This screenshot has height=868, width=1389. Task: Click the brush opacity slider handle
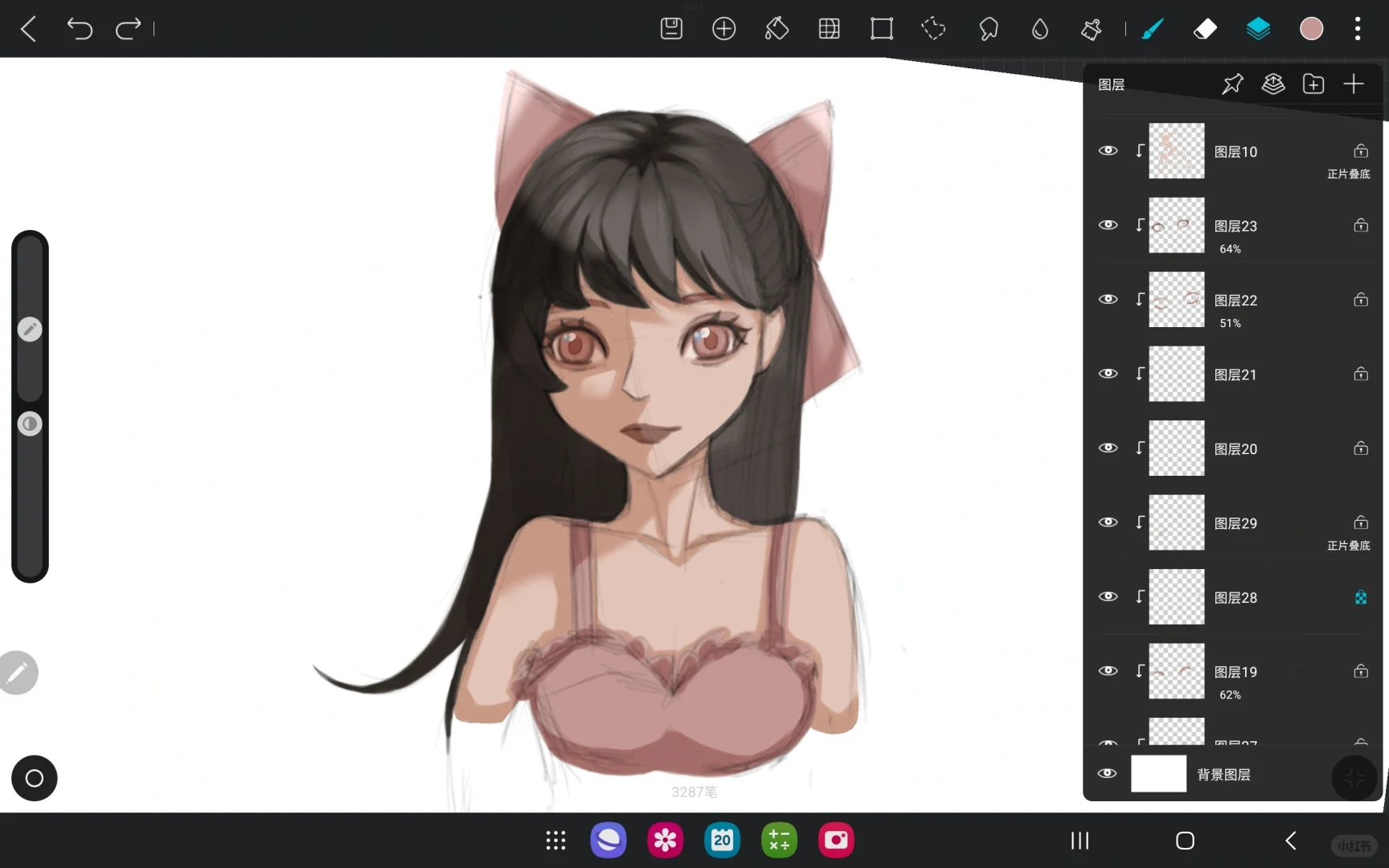30,424
